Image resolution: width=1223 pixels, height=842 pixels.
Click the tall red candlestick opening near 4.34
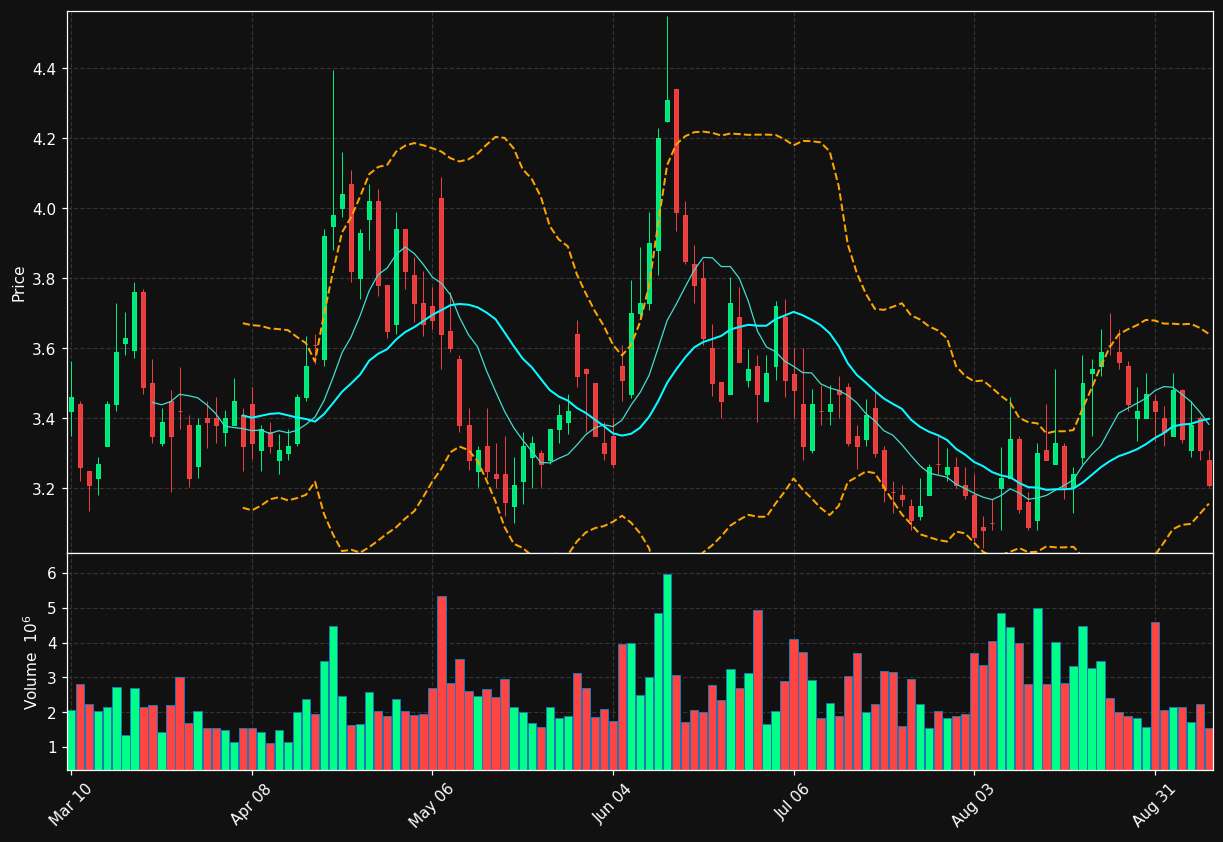point(676,151)
